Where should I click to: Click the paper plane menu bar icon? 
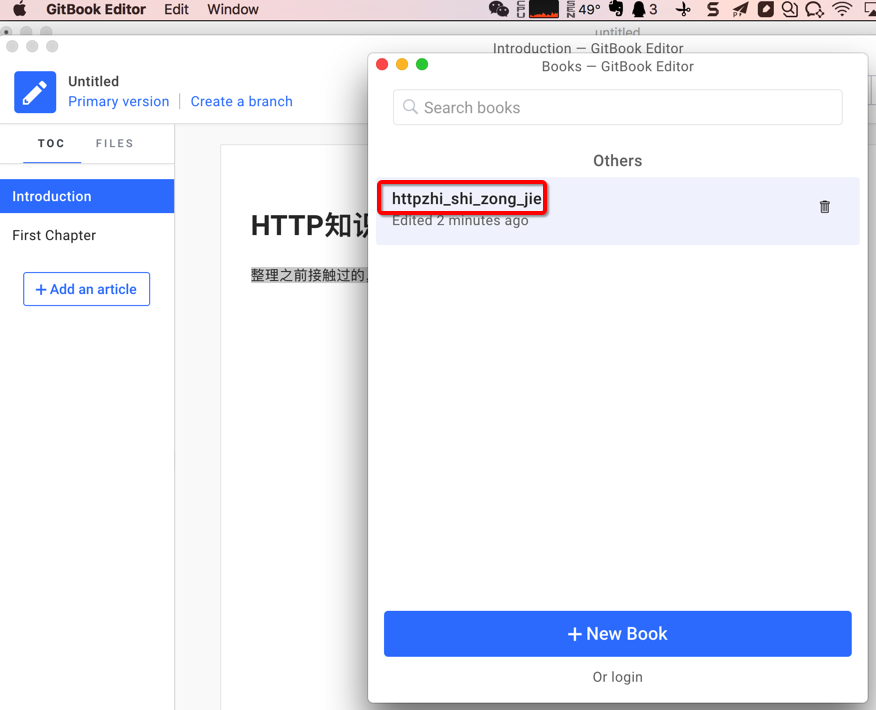point(740,9)
